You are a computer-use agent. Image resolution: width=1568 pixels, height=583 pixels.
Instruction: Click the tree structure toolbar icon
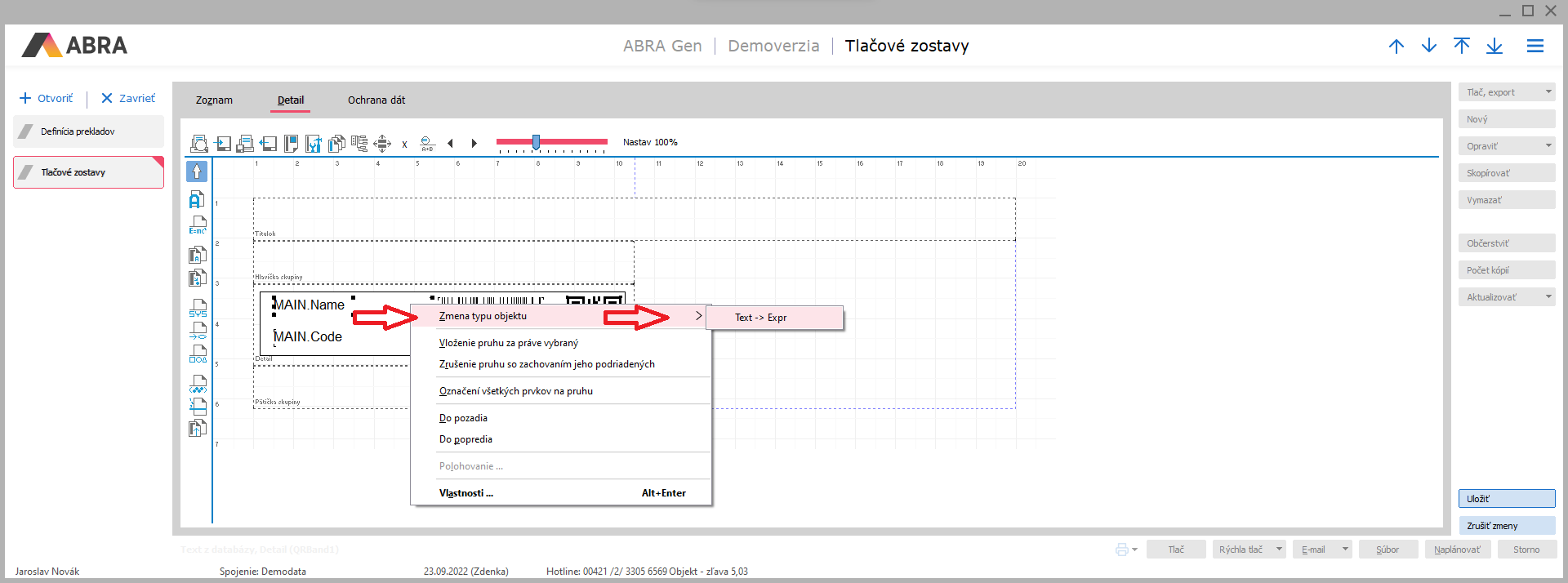(x=359, y=144)
